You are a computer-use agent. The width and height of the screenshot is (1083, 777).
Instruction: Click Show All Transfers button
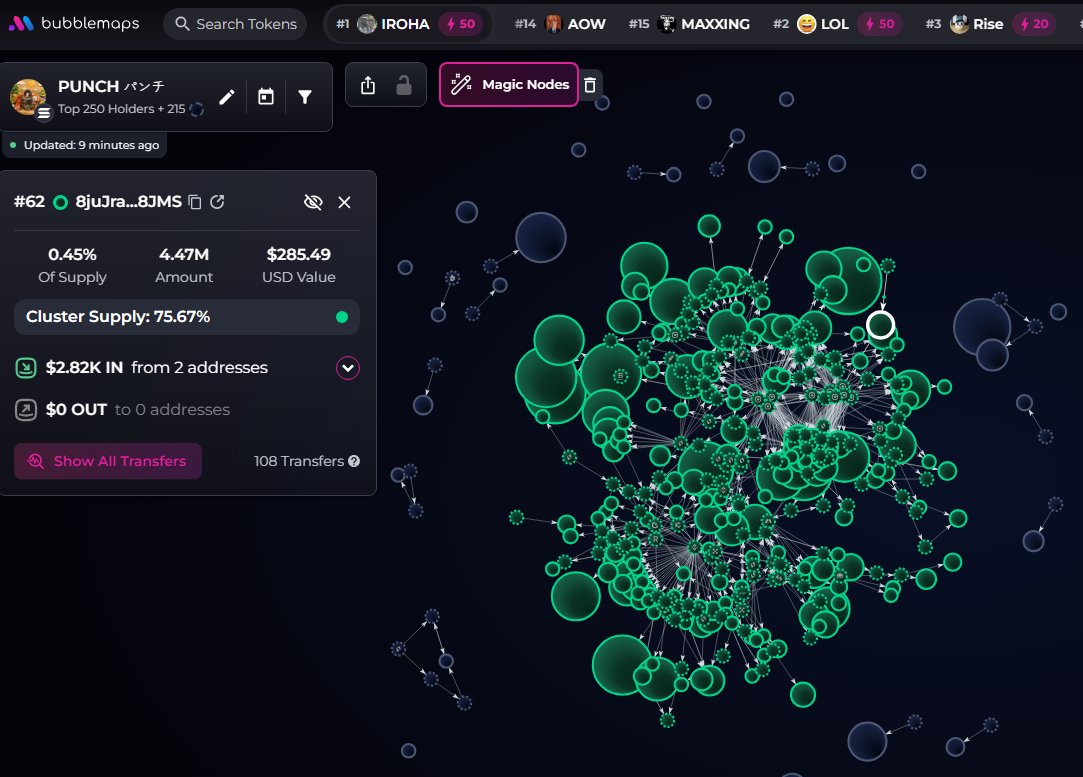[108, 461]
